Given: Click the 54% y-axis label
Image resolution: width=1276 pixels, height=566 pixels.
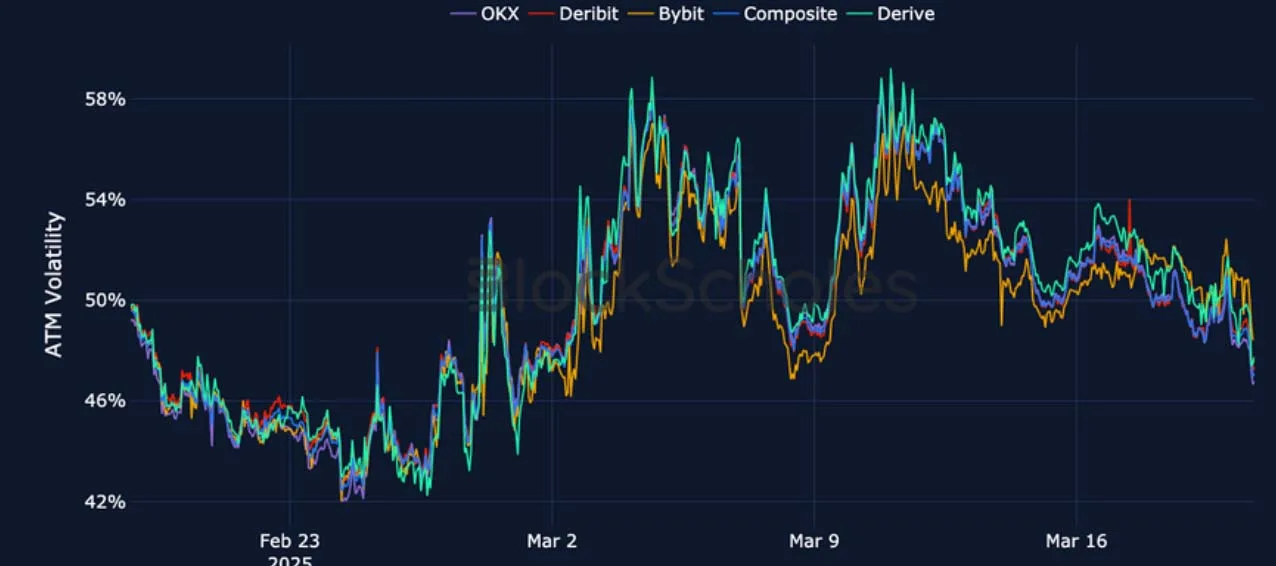Looking at the screenshot, I should pyautogui.click(x=105, y=200).
